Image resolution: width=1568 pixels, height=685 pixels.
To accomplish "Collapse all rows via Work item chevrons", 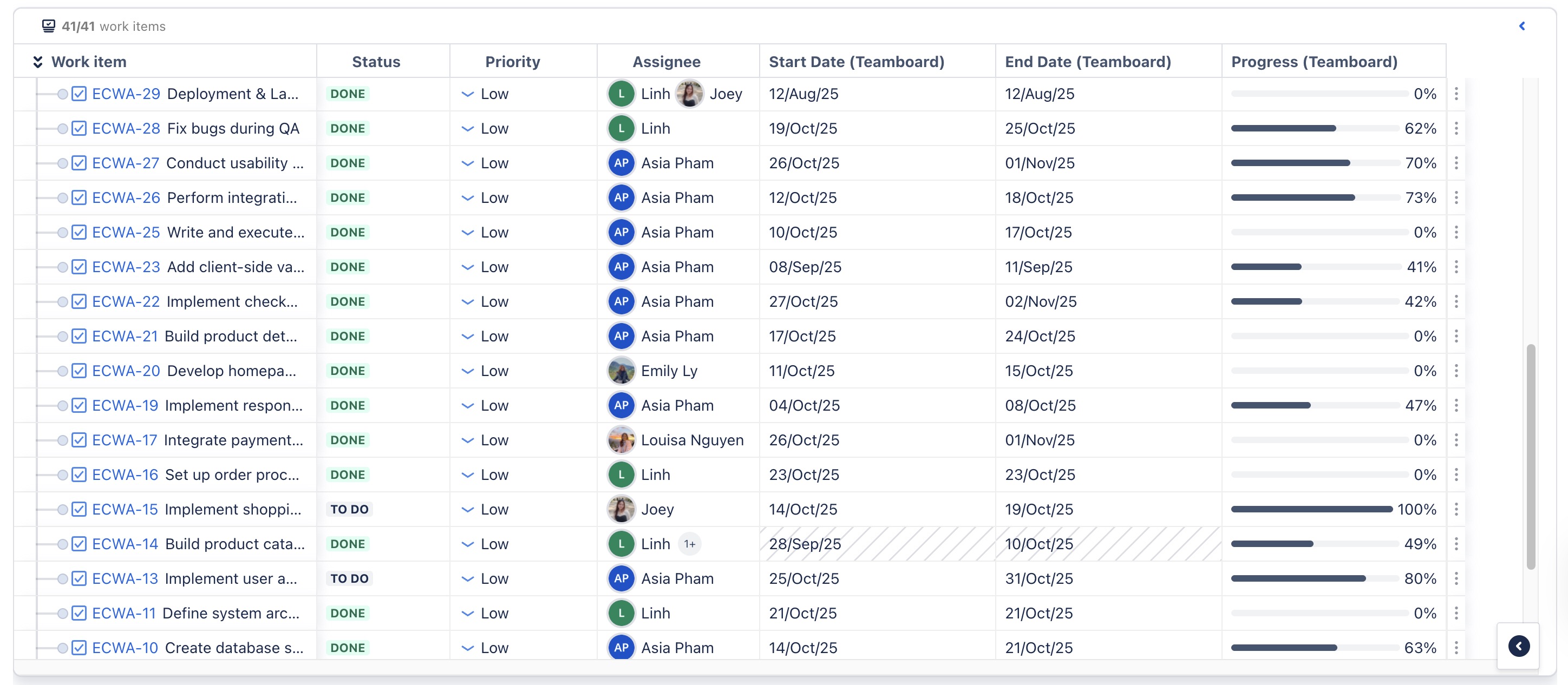I will tap(38, 62).
